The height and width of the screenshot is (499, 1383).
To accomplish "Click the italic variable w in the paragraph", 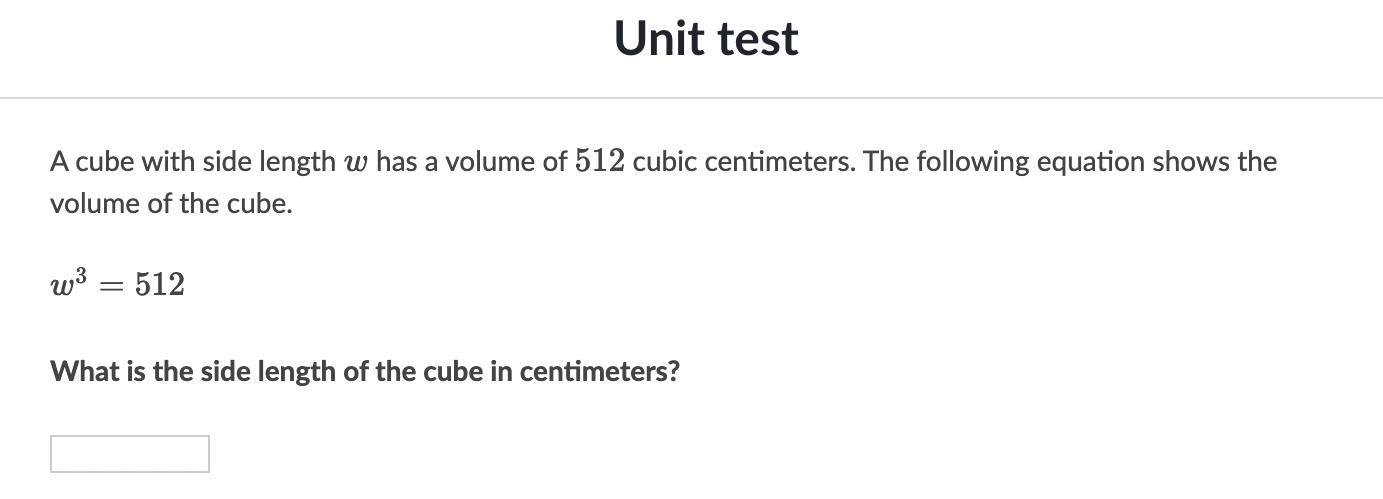I will tap(355, 163).
